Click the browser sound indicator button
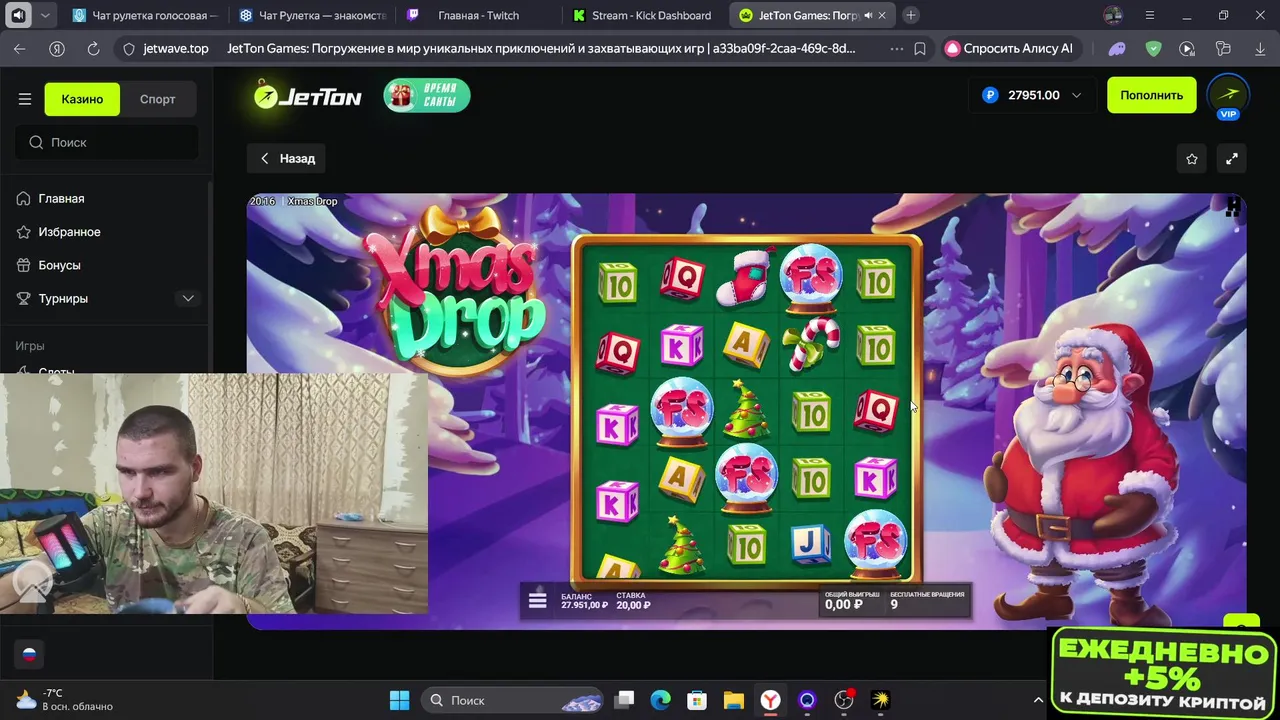 coord(18,15)
